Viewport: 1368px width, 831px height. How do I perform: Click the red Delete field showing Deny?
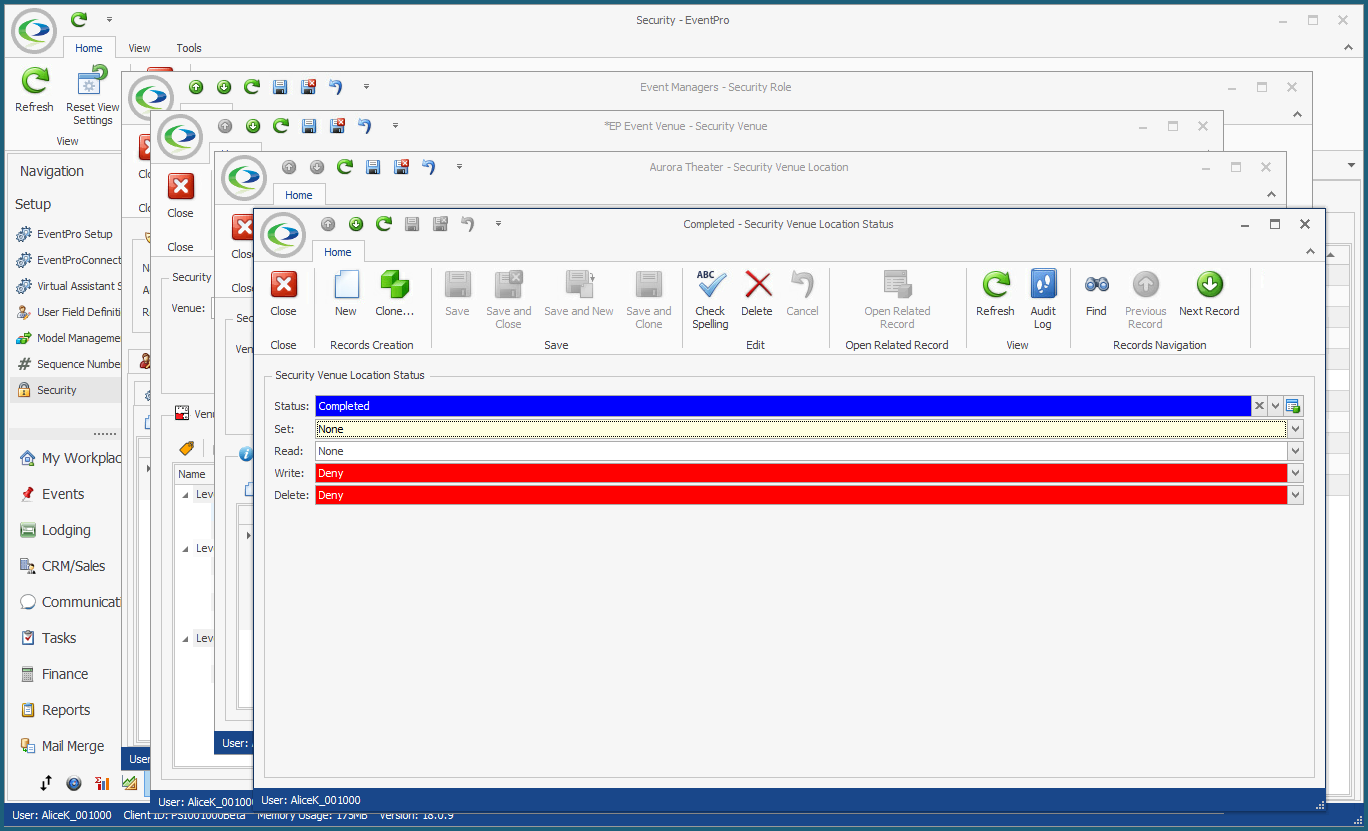coord(801,495)
